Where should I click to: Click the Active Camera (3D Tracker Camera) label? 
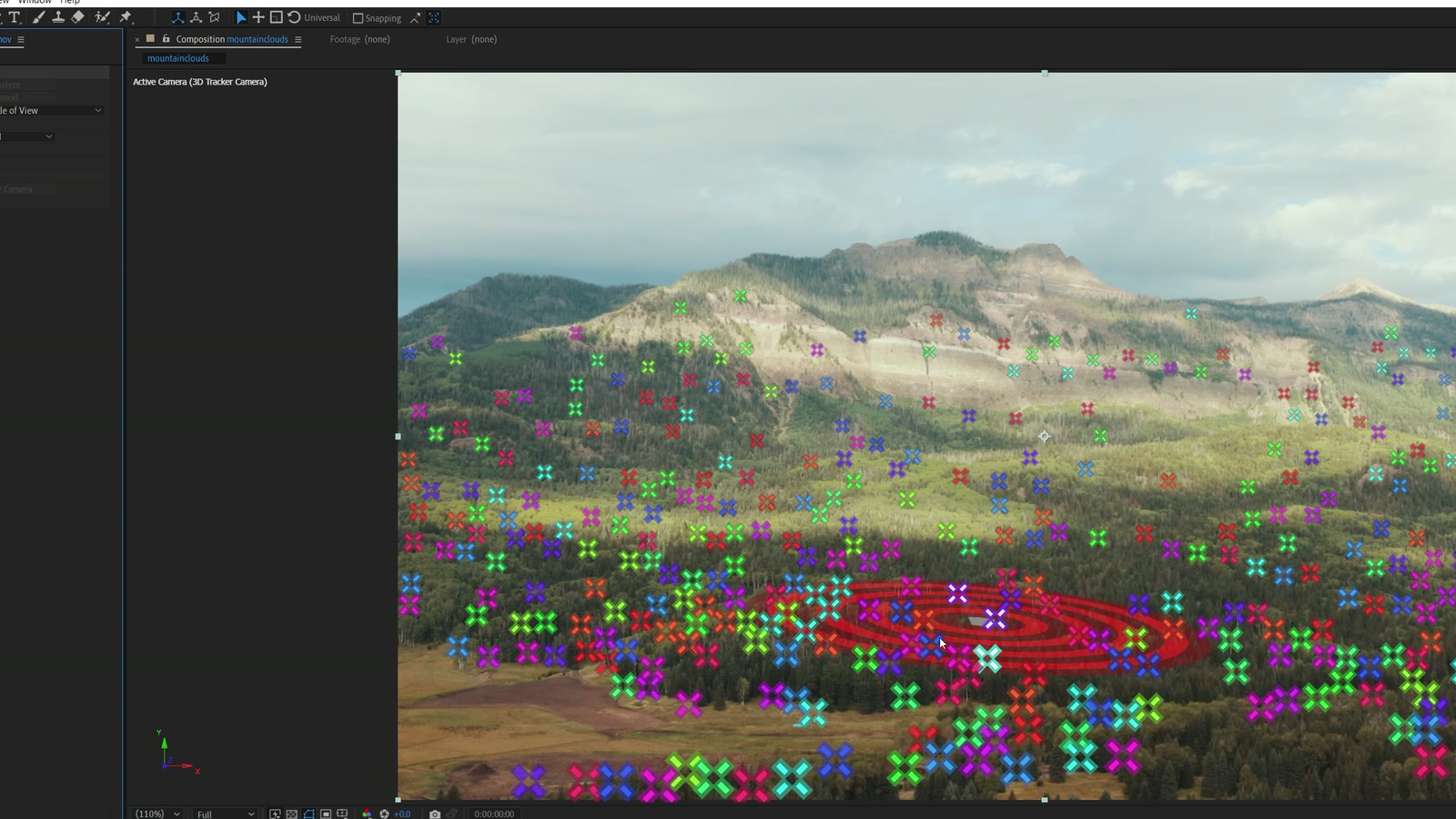200,82
